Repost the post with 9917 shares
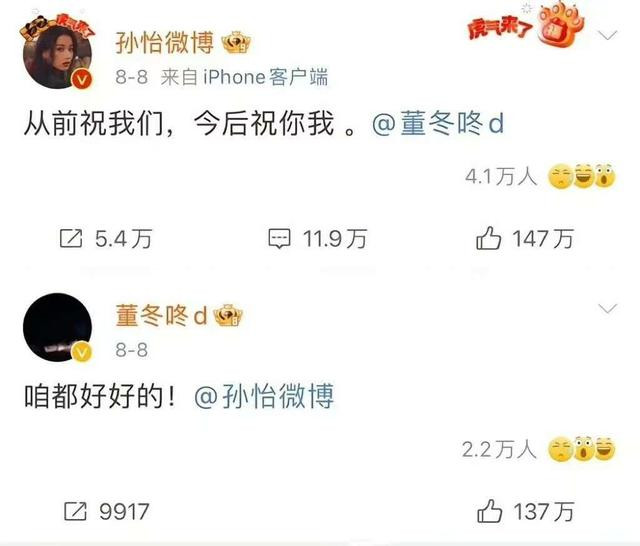The width and height of the screenshot is (640, 546). (76, 511)
